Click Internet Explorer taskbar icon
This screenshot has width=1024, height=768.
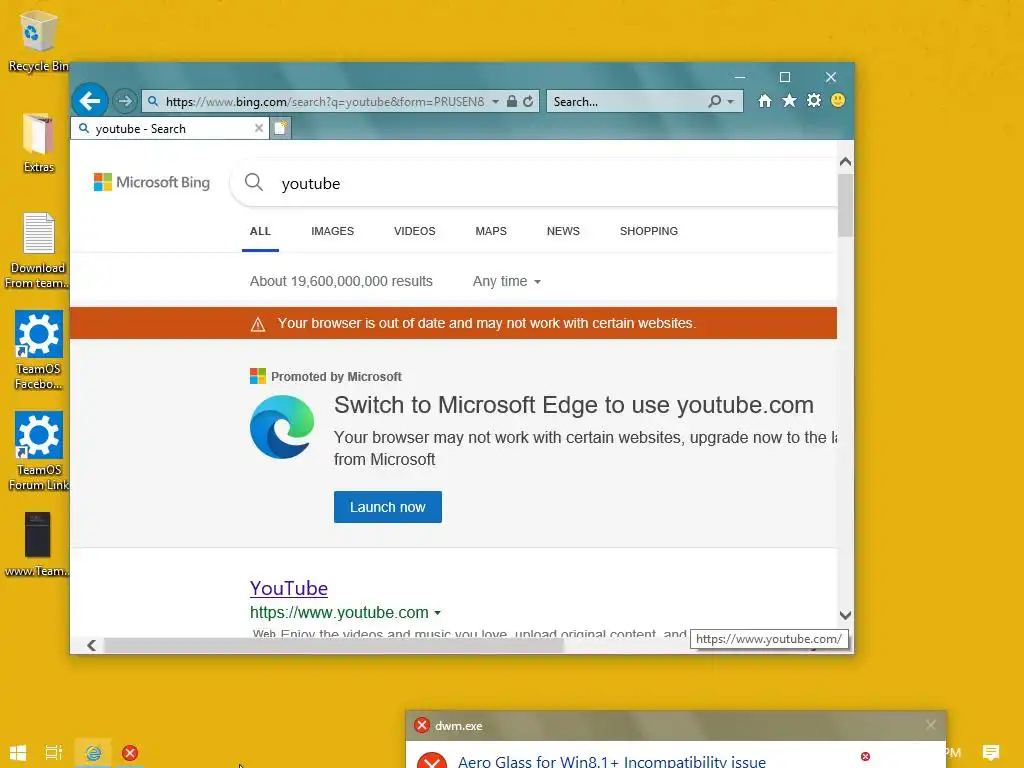93,752
